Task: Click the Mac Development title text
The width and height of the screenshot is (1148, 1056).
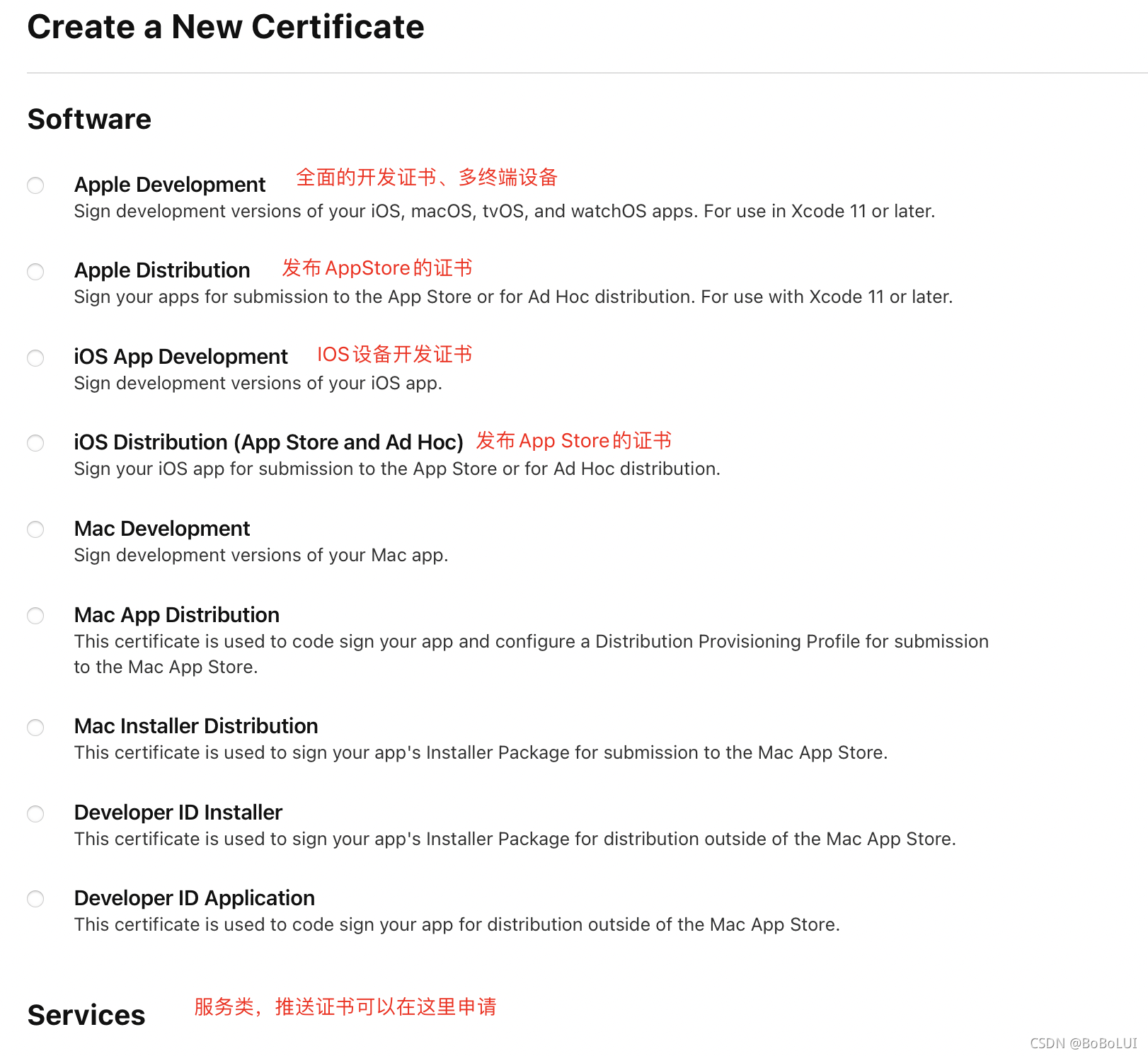Action: coord(162,529)
